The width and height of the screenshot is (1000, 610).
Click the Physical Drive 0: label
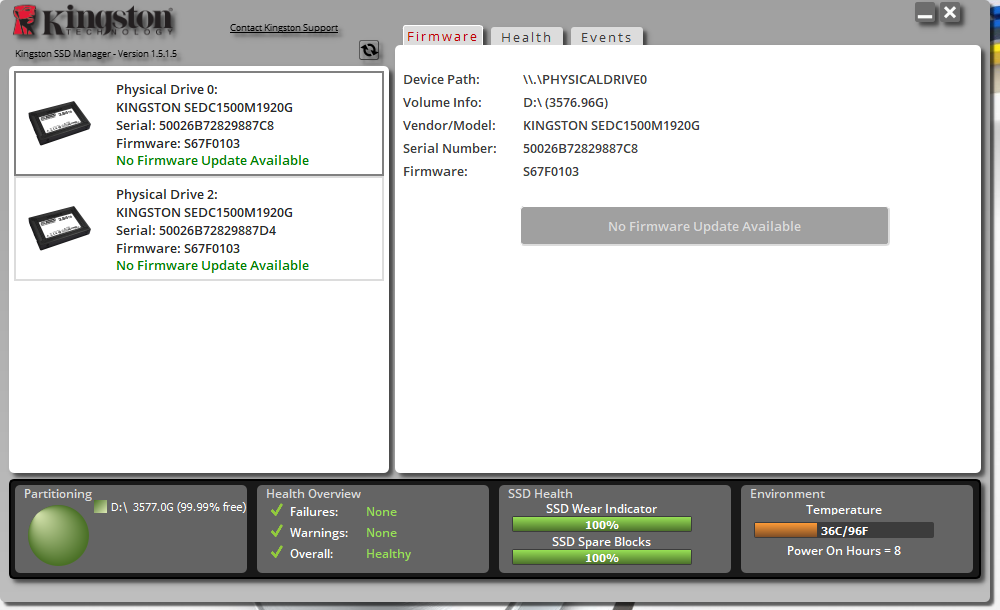click(x=167, y=89)
